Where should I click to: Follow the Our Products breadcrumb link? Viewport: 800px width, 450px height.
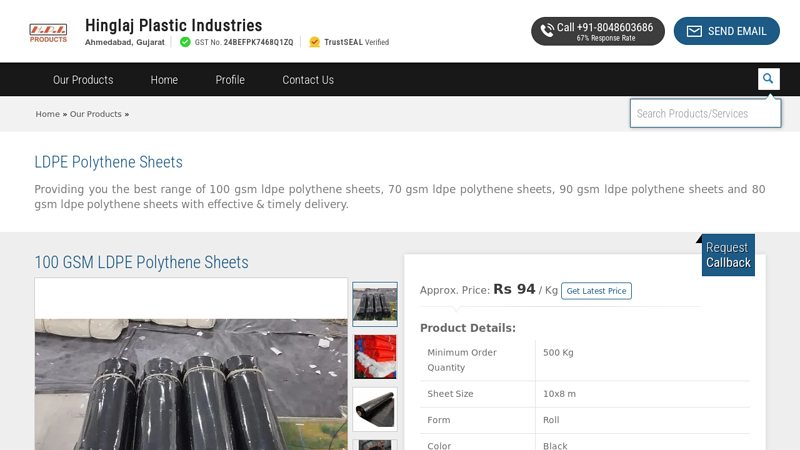click(x=95, y=114)
